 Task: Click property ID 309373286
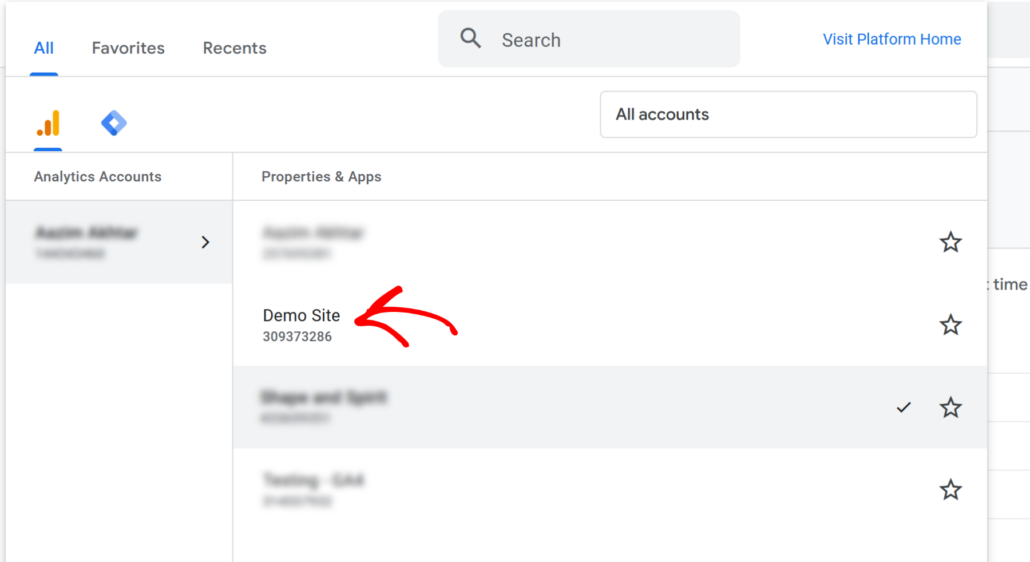pos(297,337)
